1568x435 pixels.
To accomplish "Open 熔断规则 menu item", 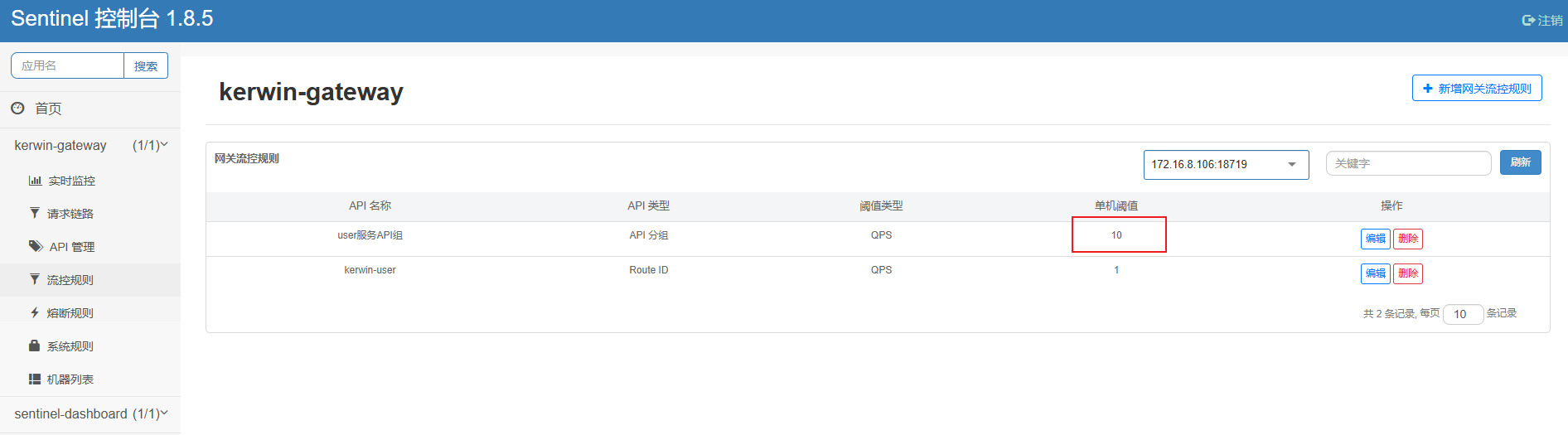I will click(70, 313).
